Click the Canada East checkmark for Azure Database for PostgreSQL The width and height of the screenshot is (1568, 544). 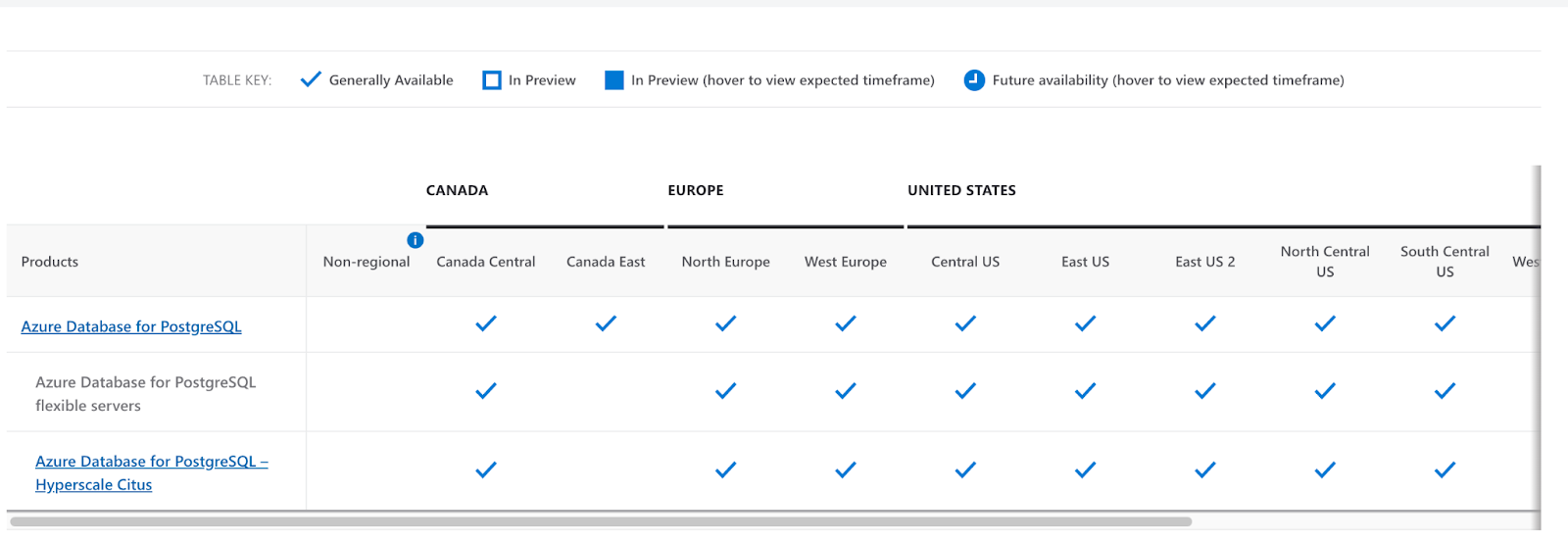[606, 323]
